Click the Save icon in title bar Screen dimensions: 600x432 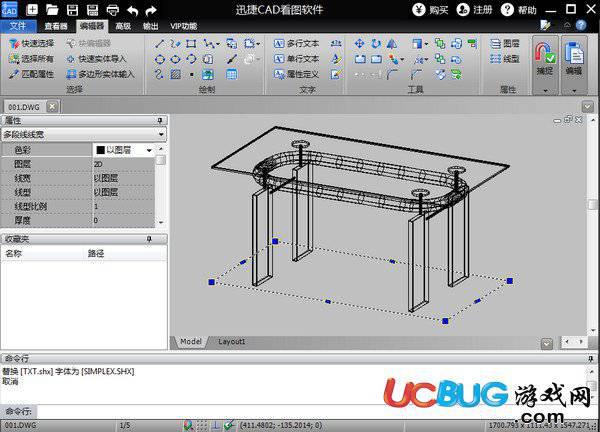tap(72, 10)
